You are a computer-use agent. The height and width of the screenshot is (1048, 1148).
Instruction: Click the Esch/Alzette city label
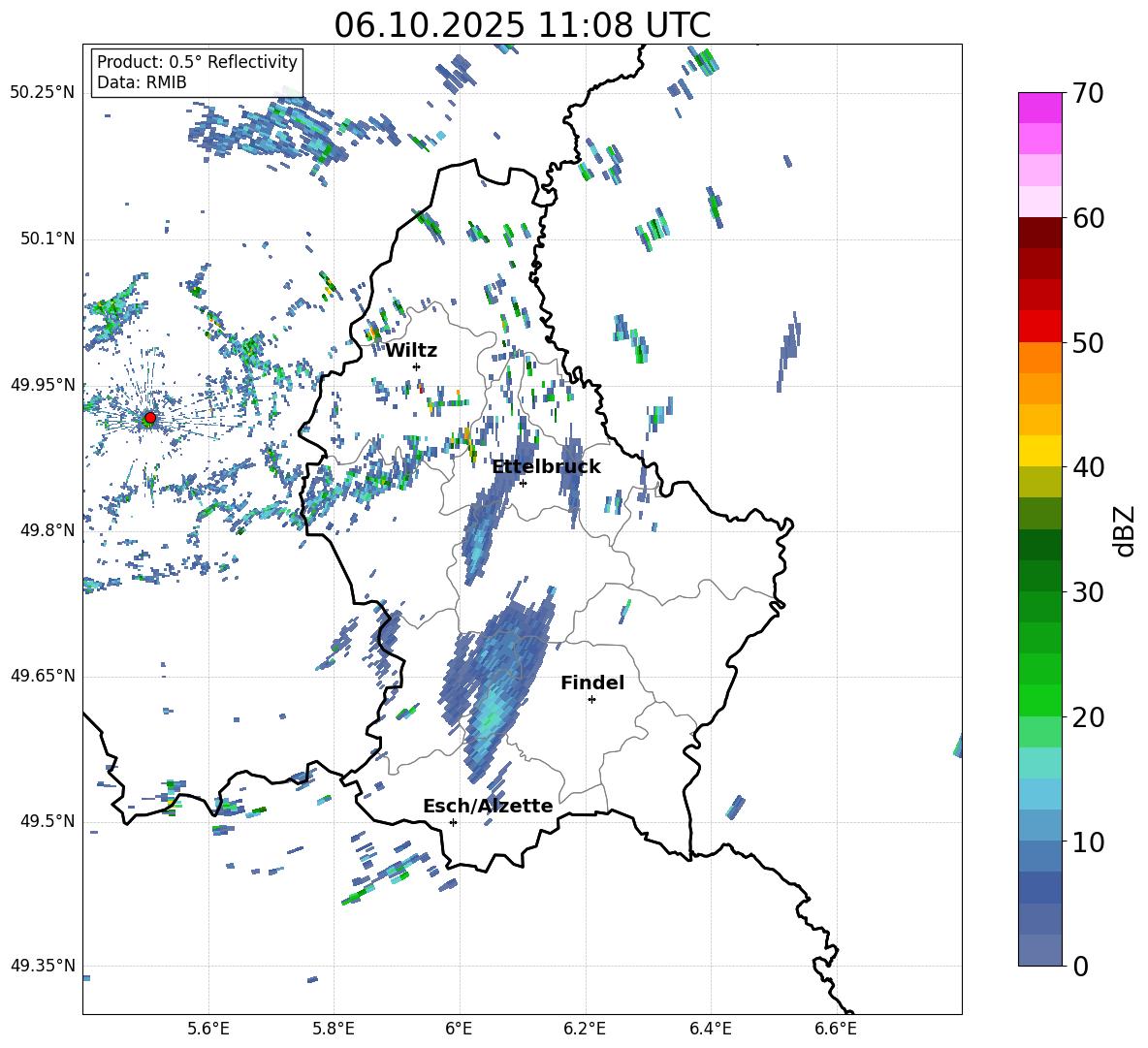coord(488,807)
